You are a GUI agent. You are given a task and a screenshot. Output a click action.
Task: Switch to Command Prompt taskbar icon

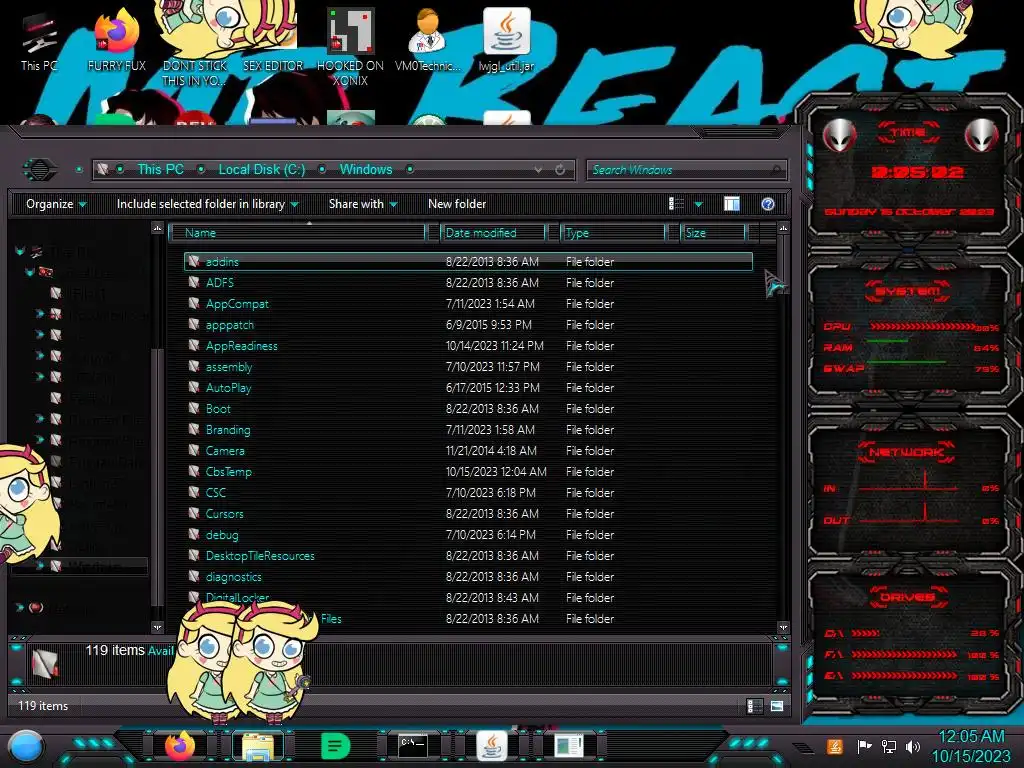[413, 745]
